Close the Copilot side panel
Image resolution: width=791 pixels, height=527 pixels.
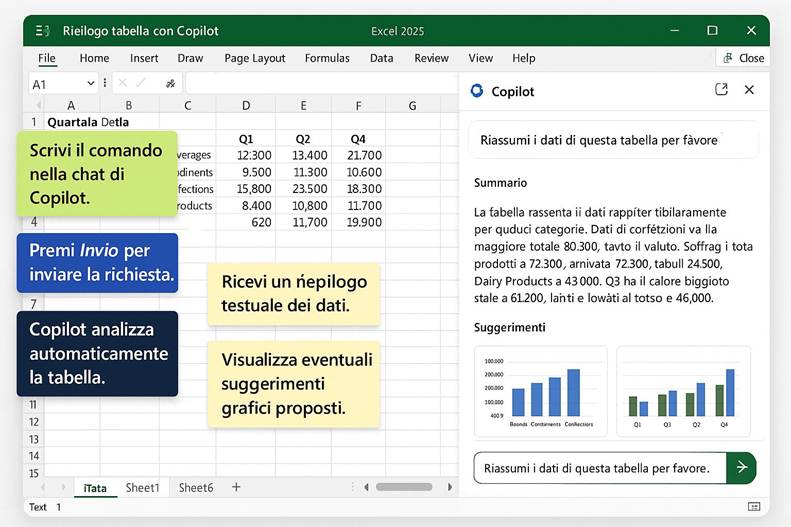point(749,90)
